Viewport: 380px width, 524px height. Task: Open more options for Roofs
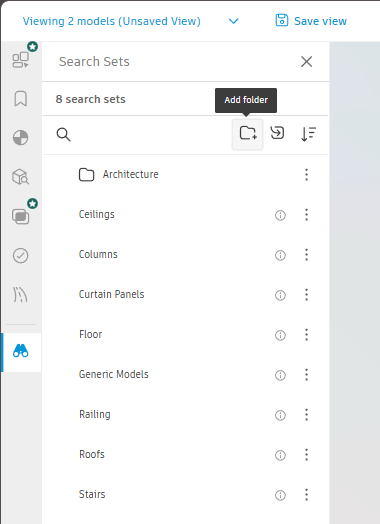pyautogui.click(x=306, y=454)
